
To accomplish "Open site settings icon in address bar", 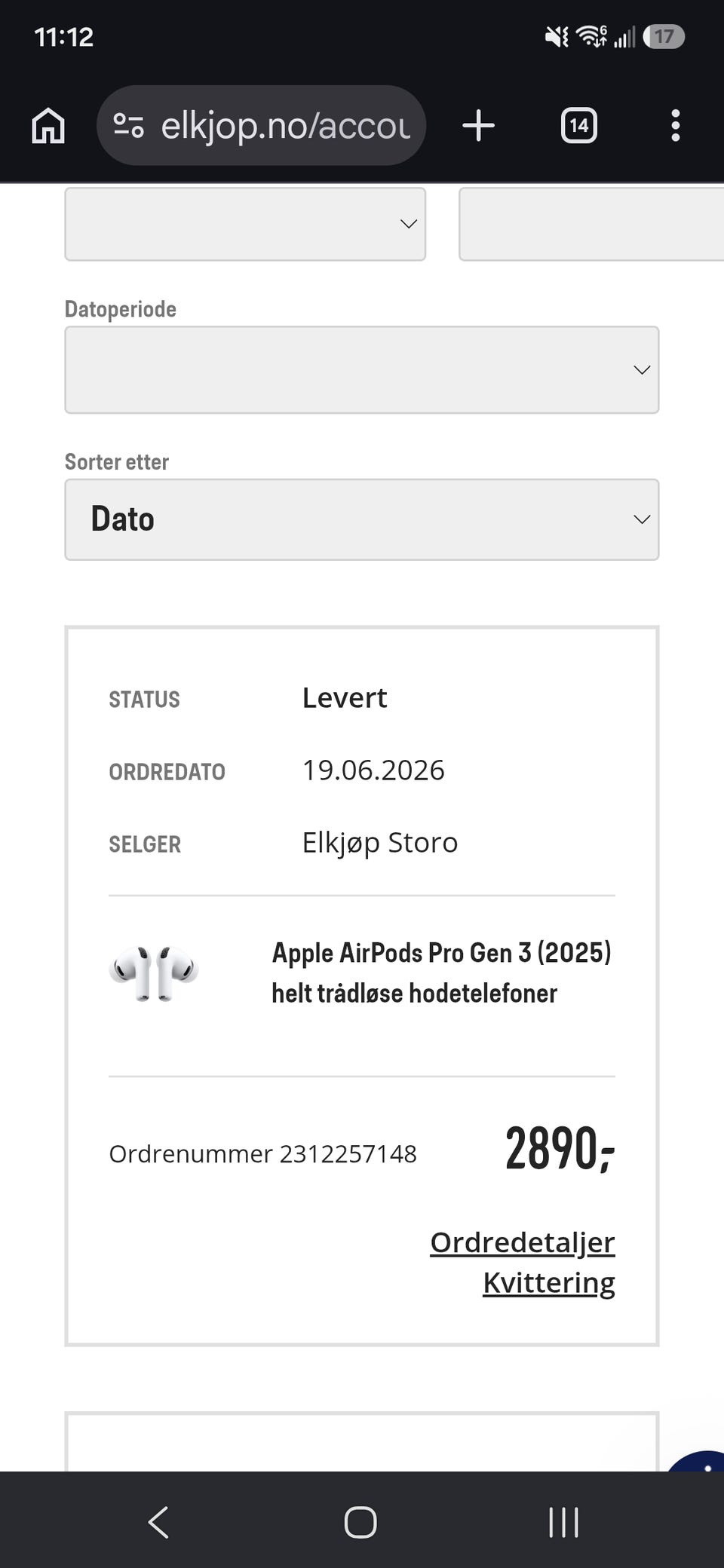I will pyautogui.click(x=128, y=125).
